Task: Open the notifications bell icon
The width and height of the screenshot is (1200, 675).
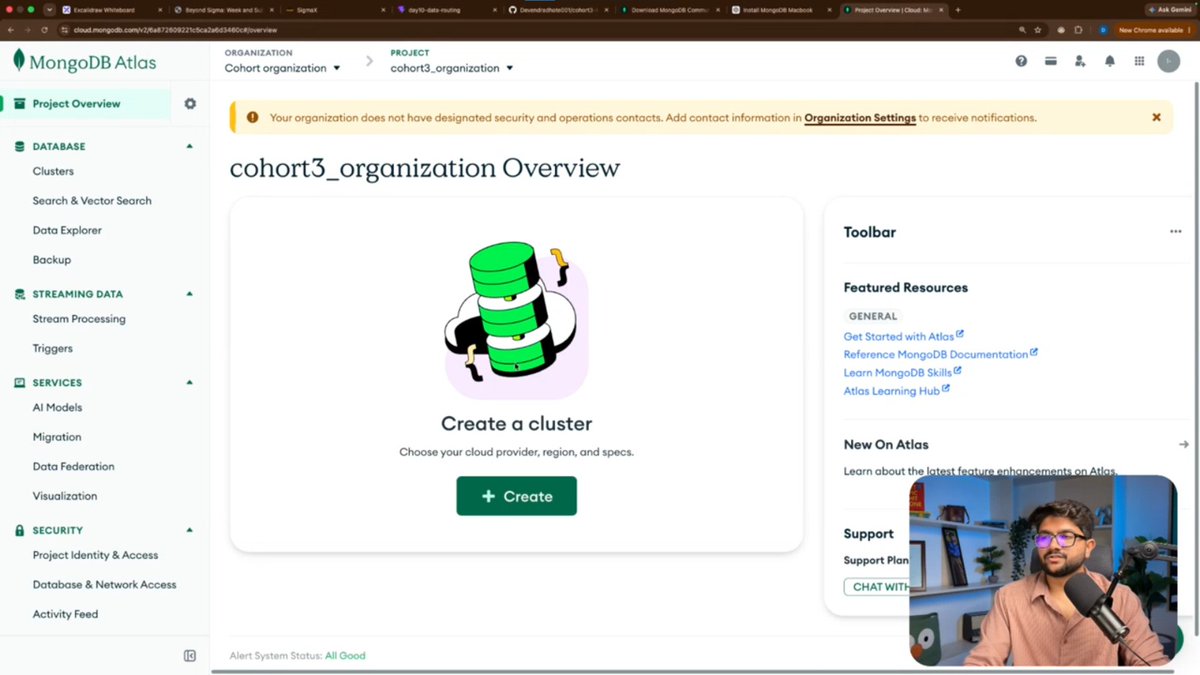Action: click(x=1110, y=61)
